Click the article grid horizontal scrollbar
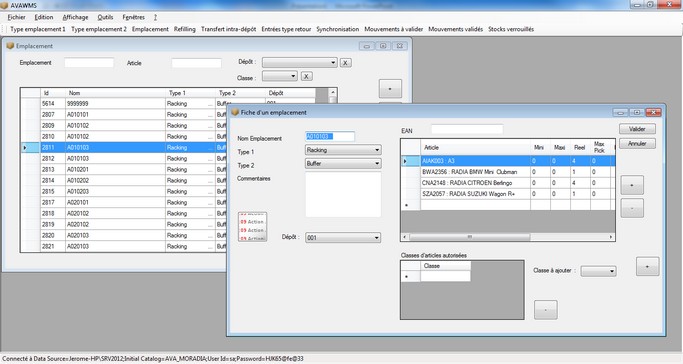The image size is (683, 364). click(x=470, y=237)
